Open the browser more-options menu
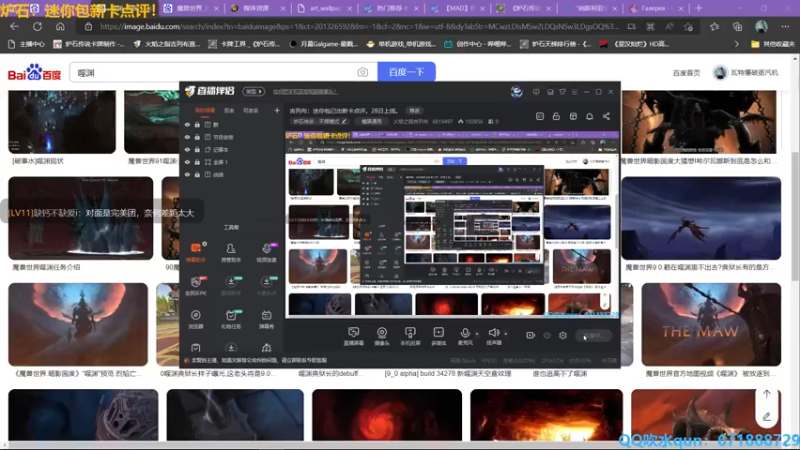Image resolution: width=800 pixels, height=450 pixels. pos(785,26)
